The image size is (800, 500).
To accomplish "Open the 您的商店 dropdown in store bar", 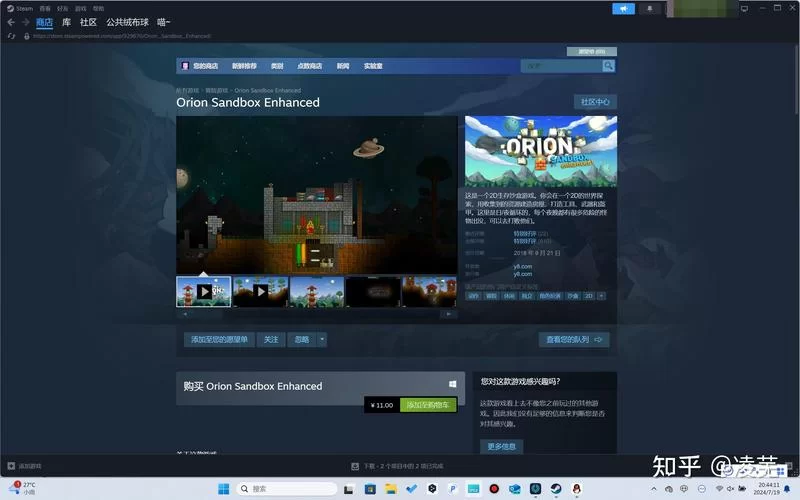I will (x=206, y=66).
